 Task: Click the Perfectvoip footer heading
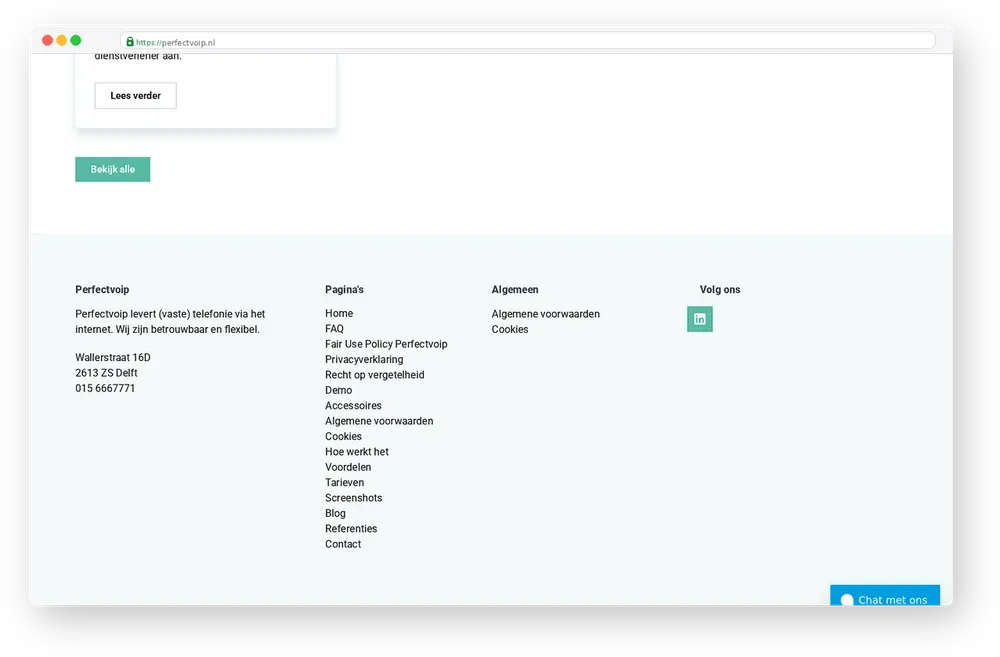pos(102,289)
